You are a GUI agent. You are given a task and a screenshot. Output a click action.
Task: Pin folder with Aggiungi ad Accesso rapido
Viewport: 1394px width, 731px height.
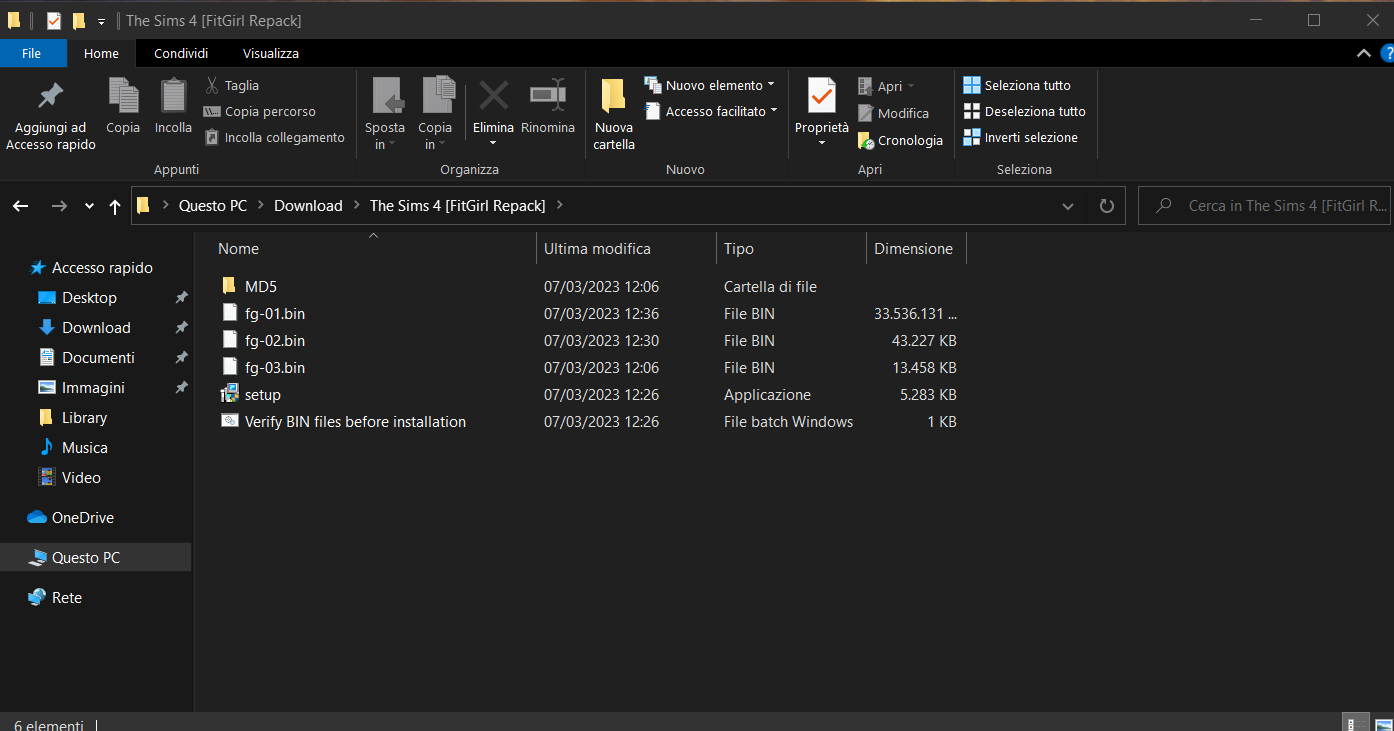(x=50, y=115)
